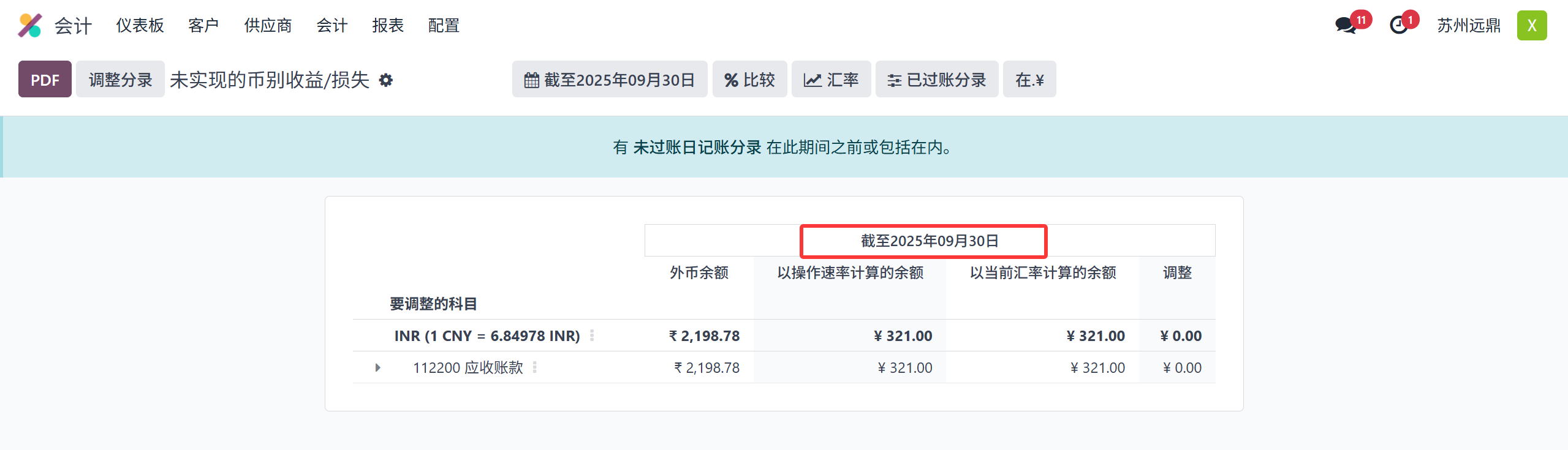1568x450 pixels.
Task: Open the 配置 menu
Action: (444, 25)
